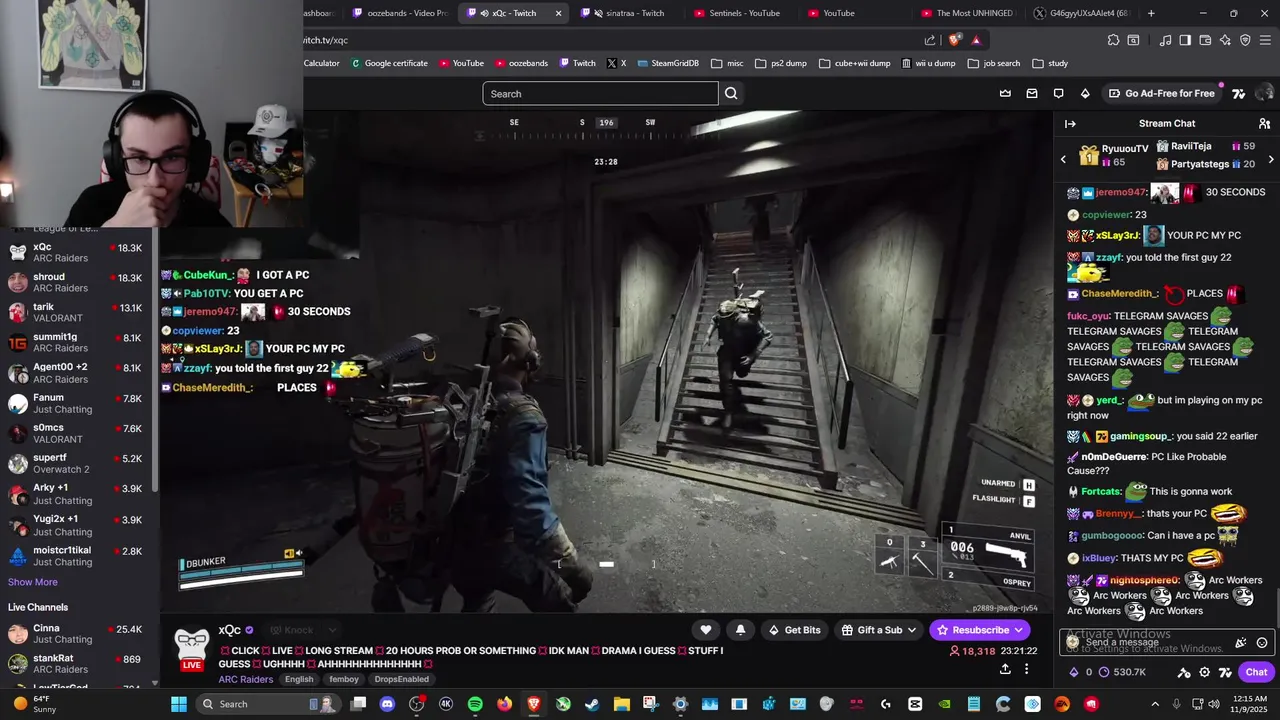
Task: Open Spotify from the taskbar
Action: click(475, 704)
